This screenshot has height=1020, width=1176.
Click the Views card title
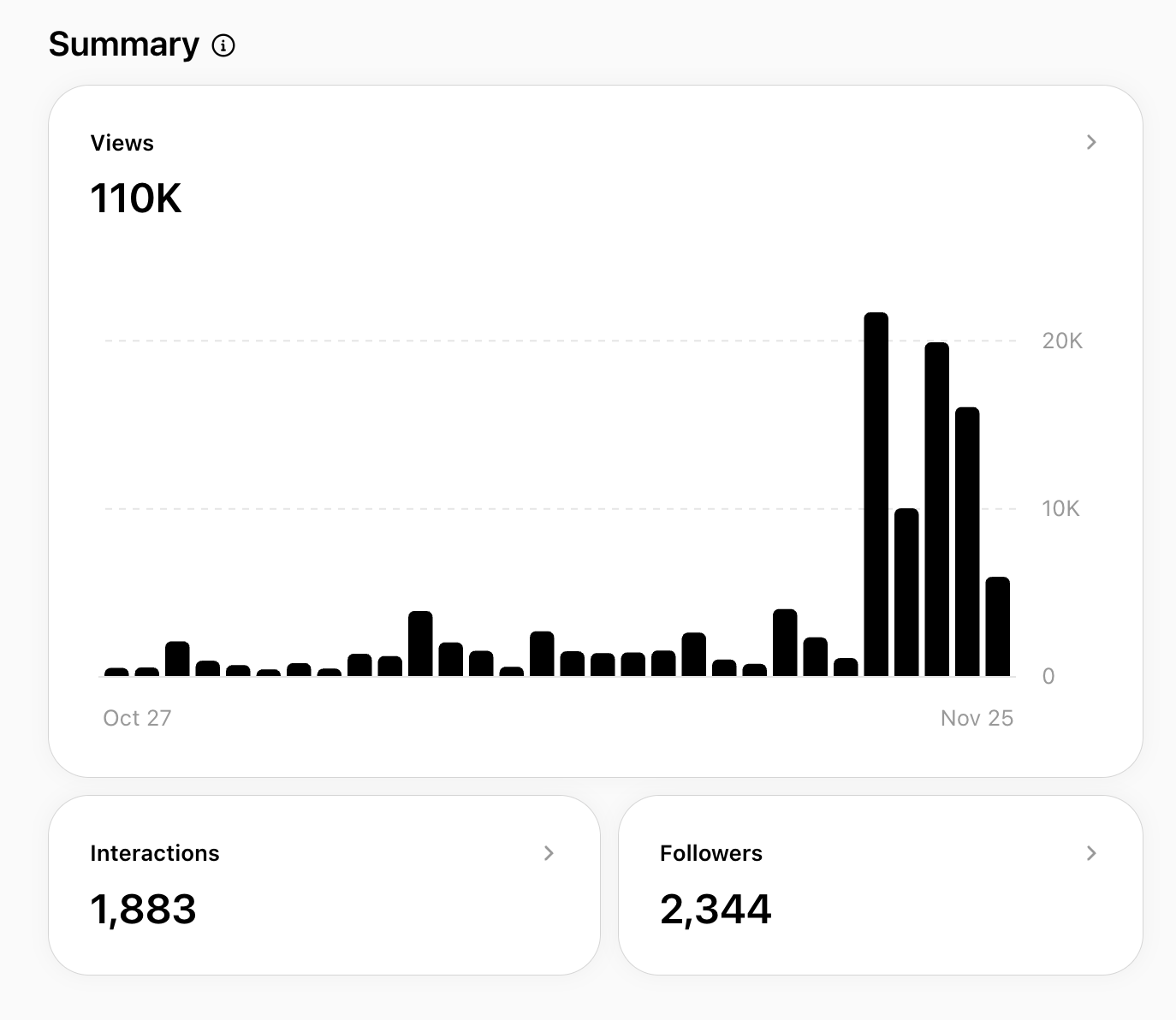[x=122, y=143]
